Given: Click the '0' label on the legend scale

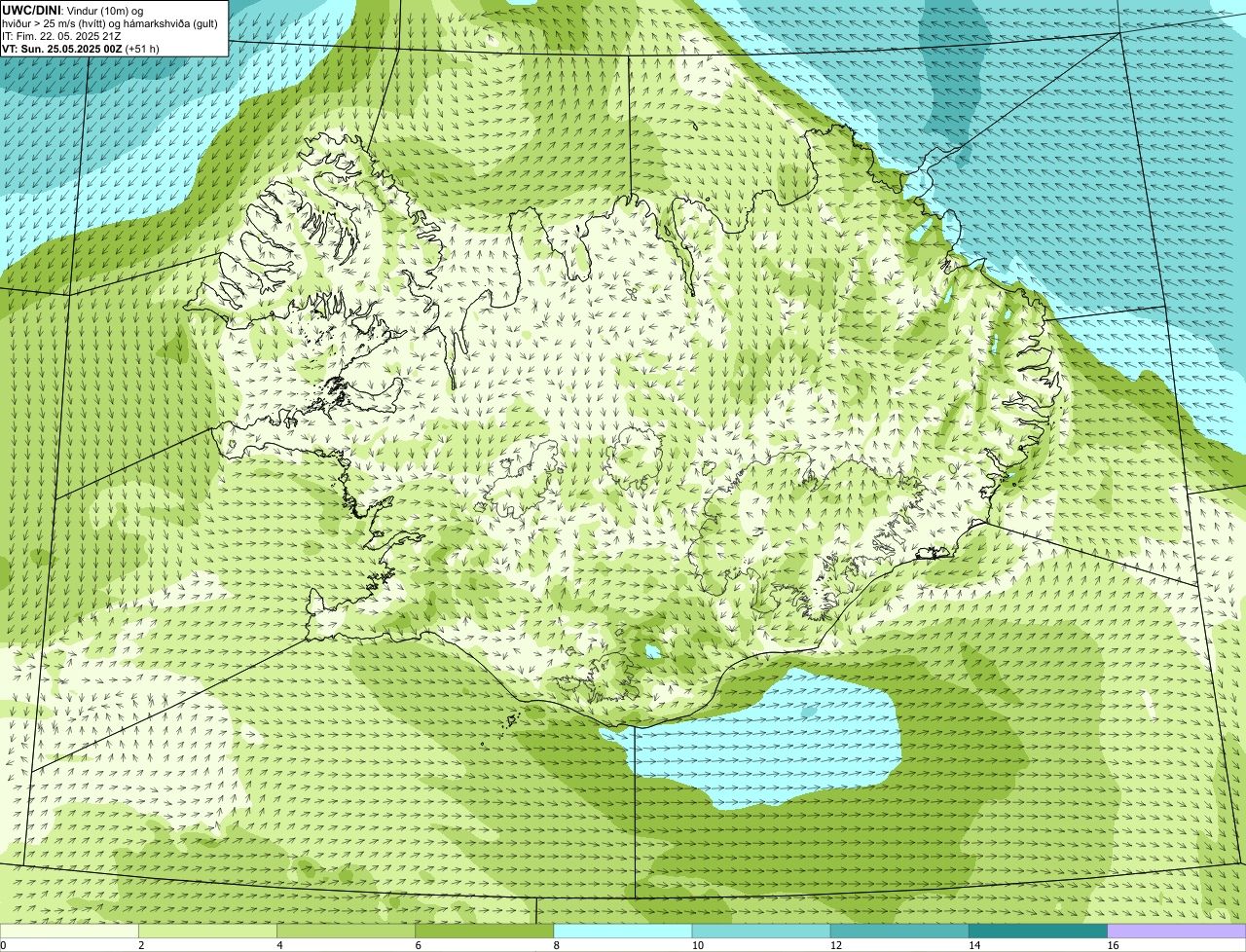Looking at the screenshot, I should [x=3, y=945].
